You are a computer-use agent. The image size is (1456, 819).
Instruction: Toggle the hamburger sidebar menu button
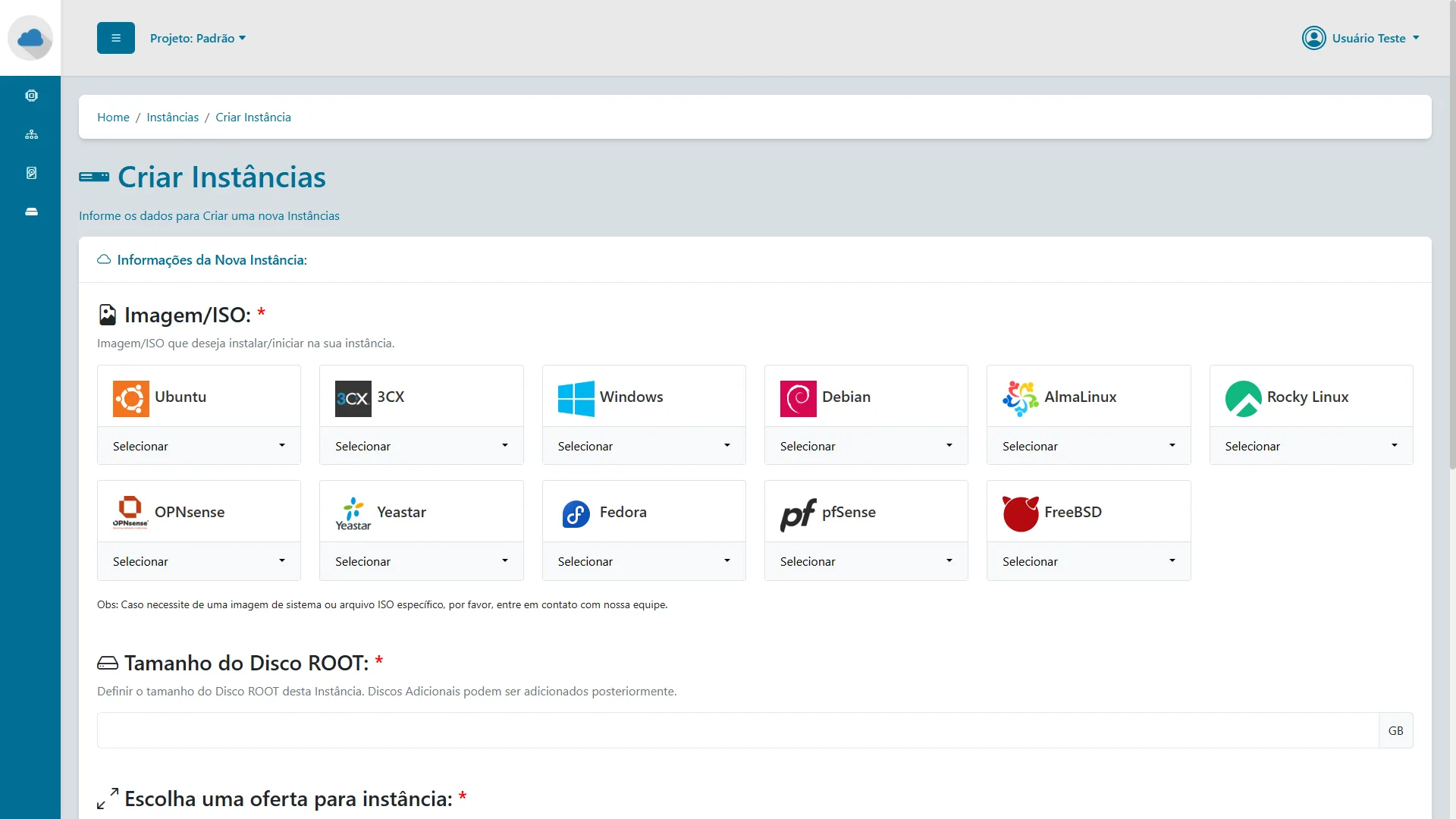pos(116,38)
